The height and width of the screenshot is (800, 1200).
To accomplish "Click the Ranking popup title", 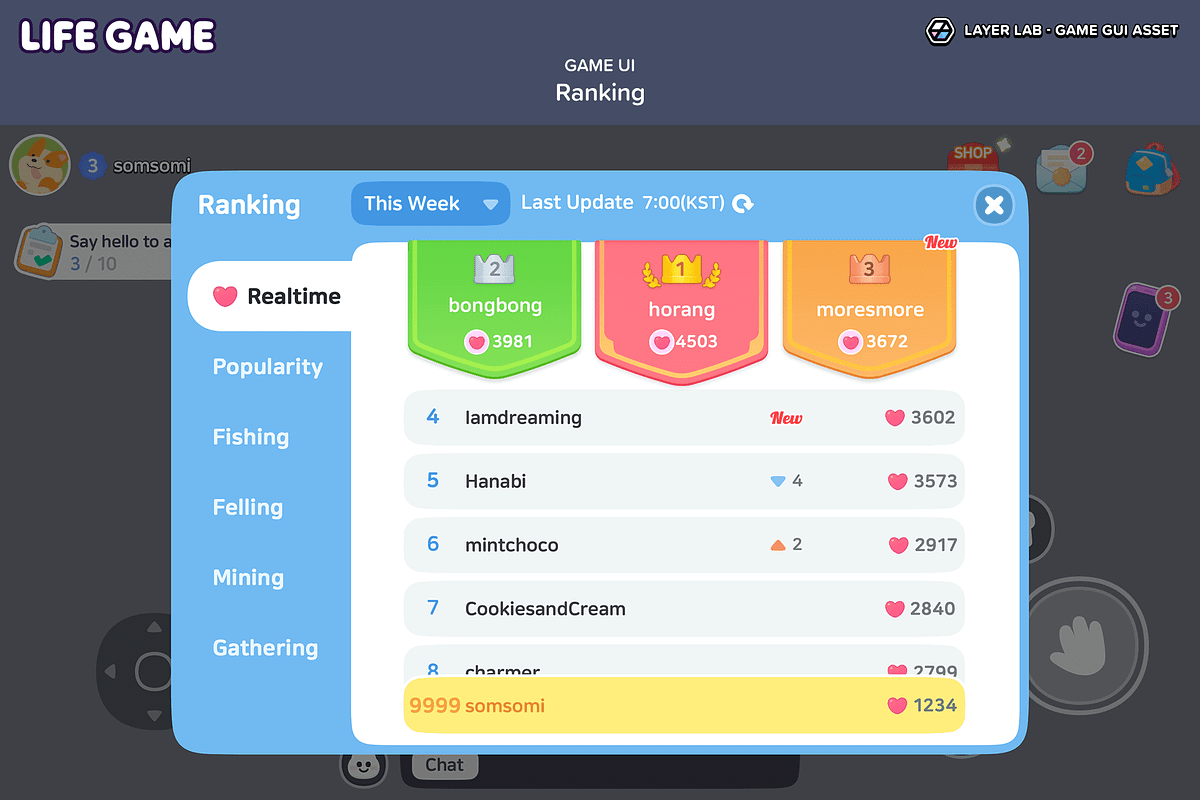I will click(249, 205).
